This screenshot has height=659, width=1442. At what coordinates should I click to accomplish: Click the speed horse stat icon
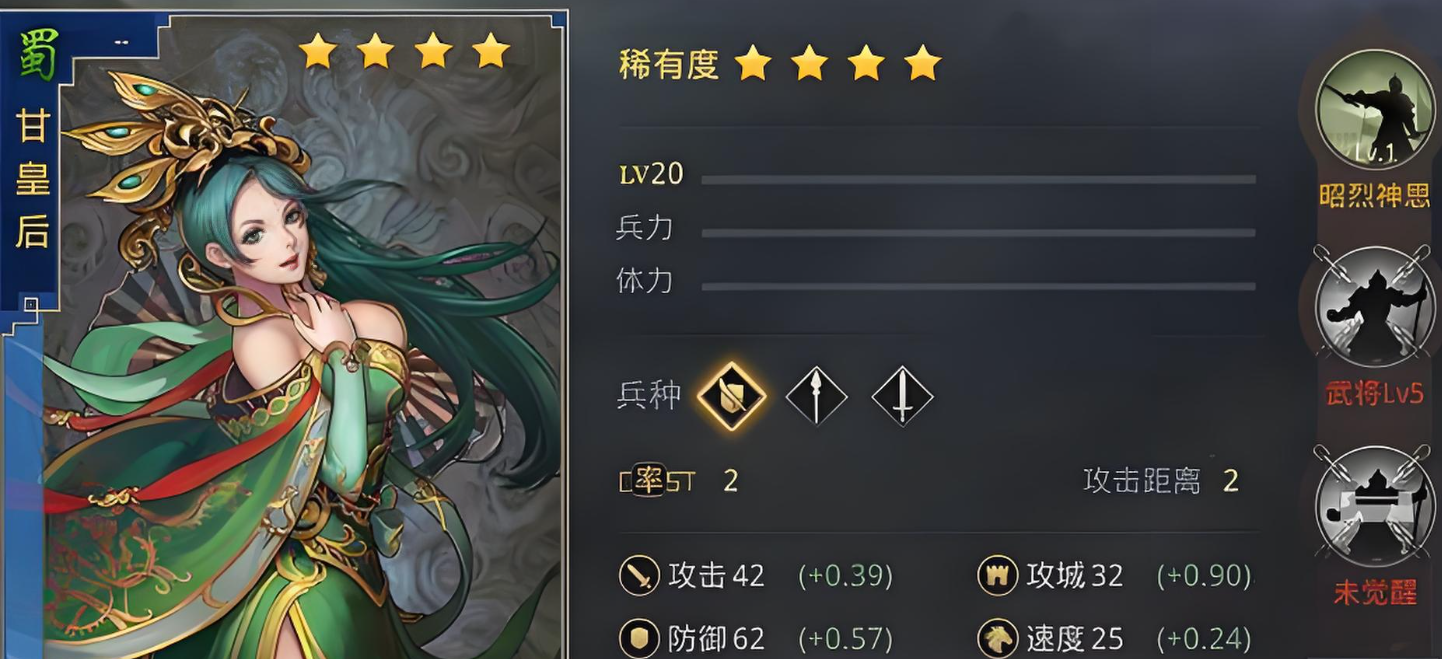pyautogui.click(x=996, y=637)
